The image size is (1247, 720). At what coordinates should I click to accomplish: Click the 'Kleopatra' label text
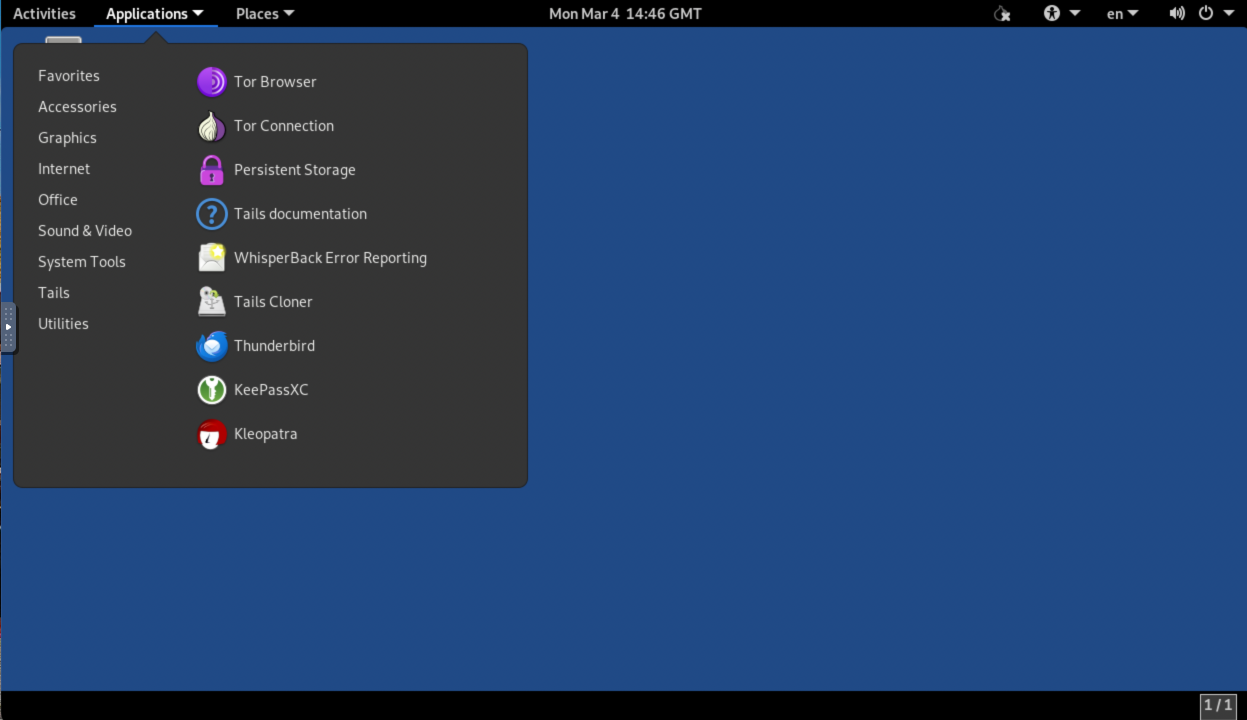coord(265,434)
